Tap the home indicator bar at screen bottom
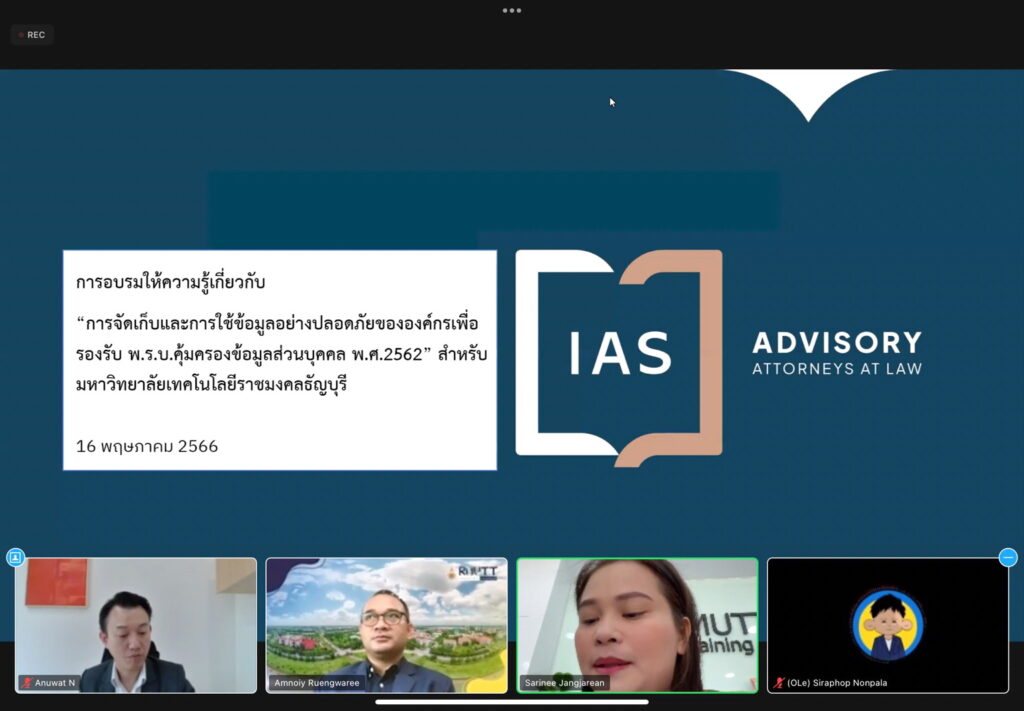The width and height of the screenshot is (1024, 711). (x=512, y=703)
